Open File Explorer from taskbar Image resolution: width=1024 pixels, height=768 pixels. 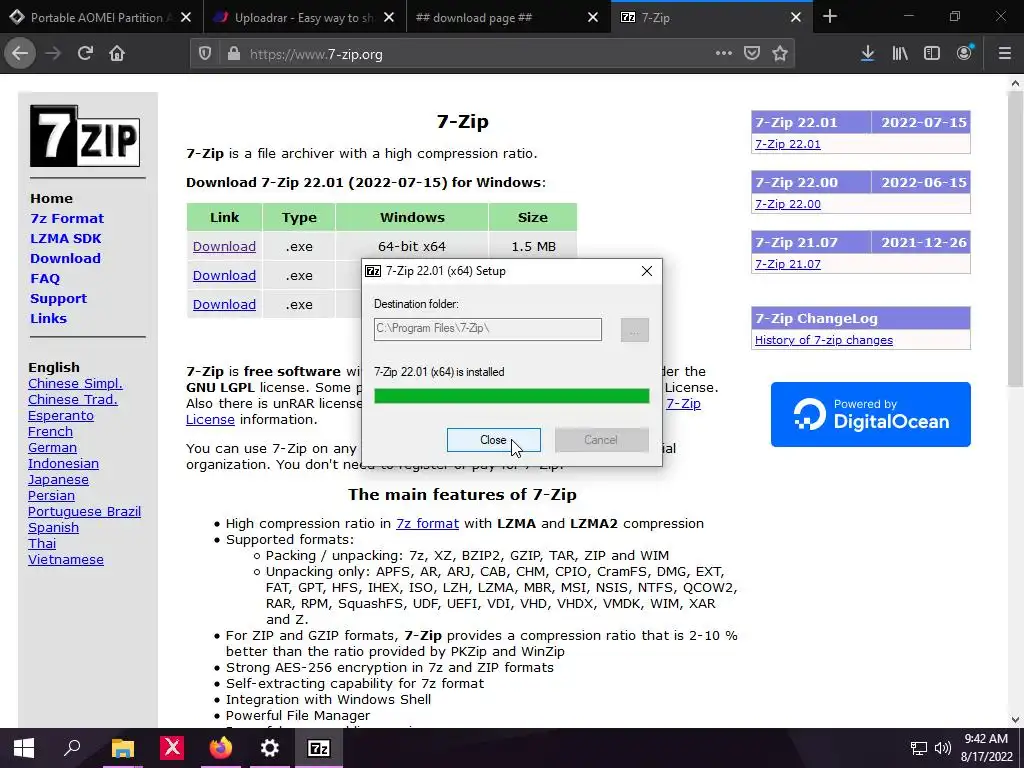pyautogui.click(x=122, y=748)
